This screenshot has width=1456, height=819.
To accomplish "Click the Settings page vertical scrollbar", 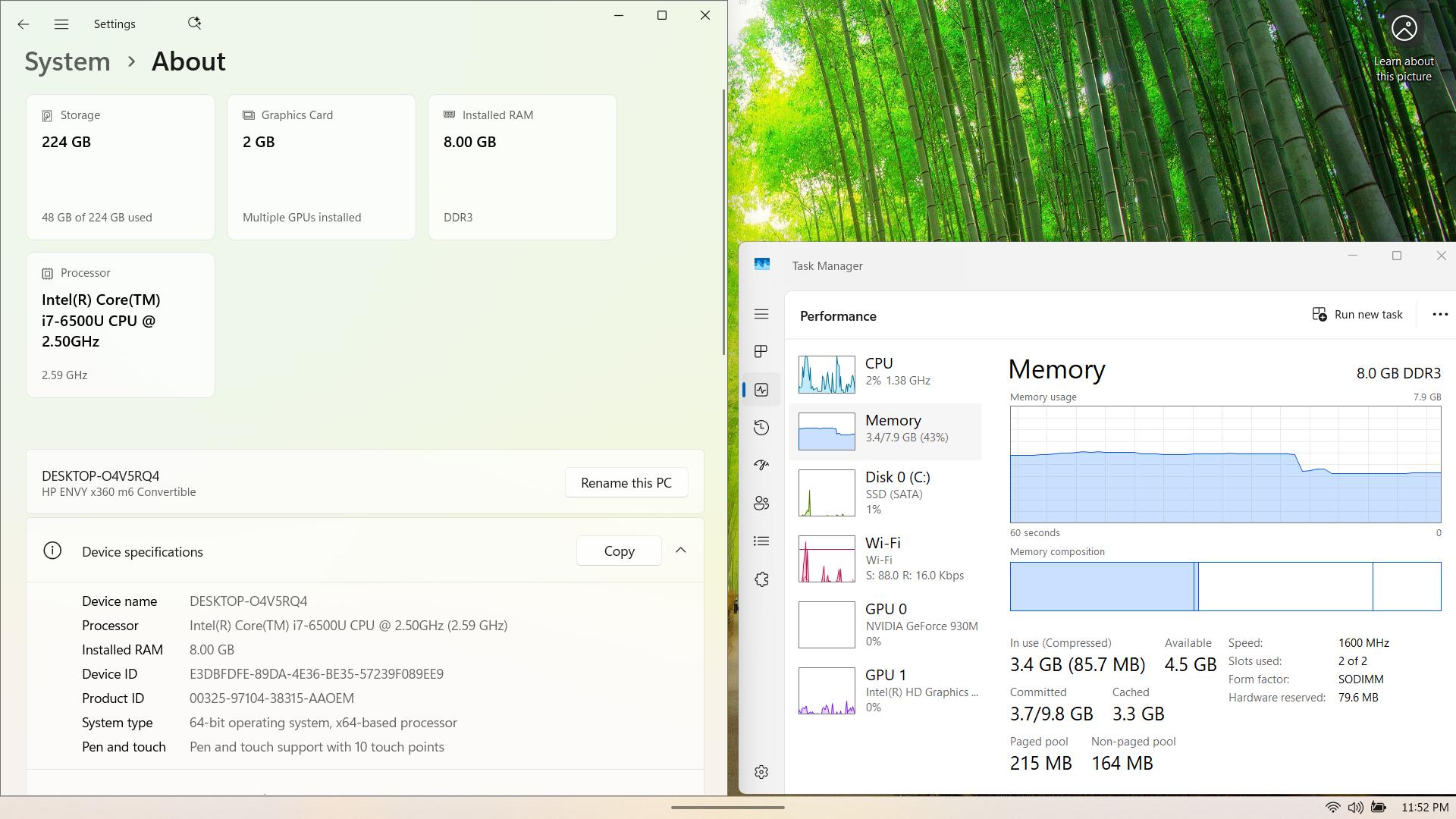I will click(x=723, y=221).
